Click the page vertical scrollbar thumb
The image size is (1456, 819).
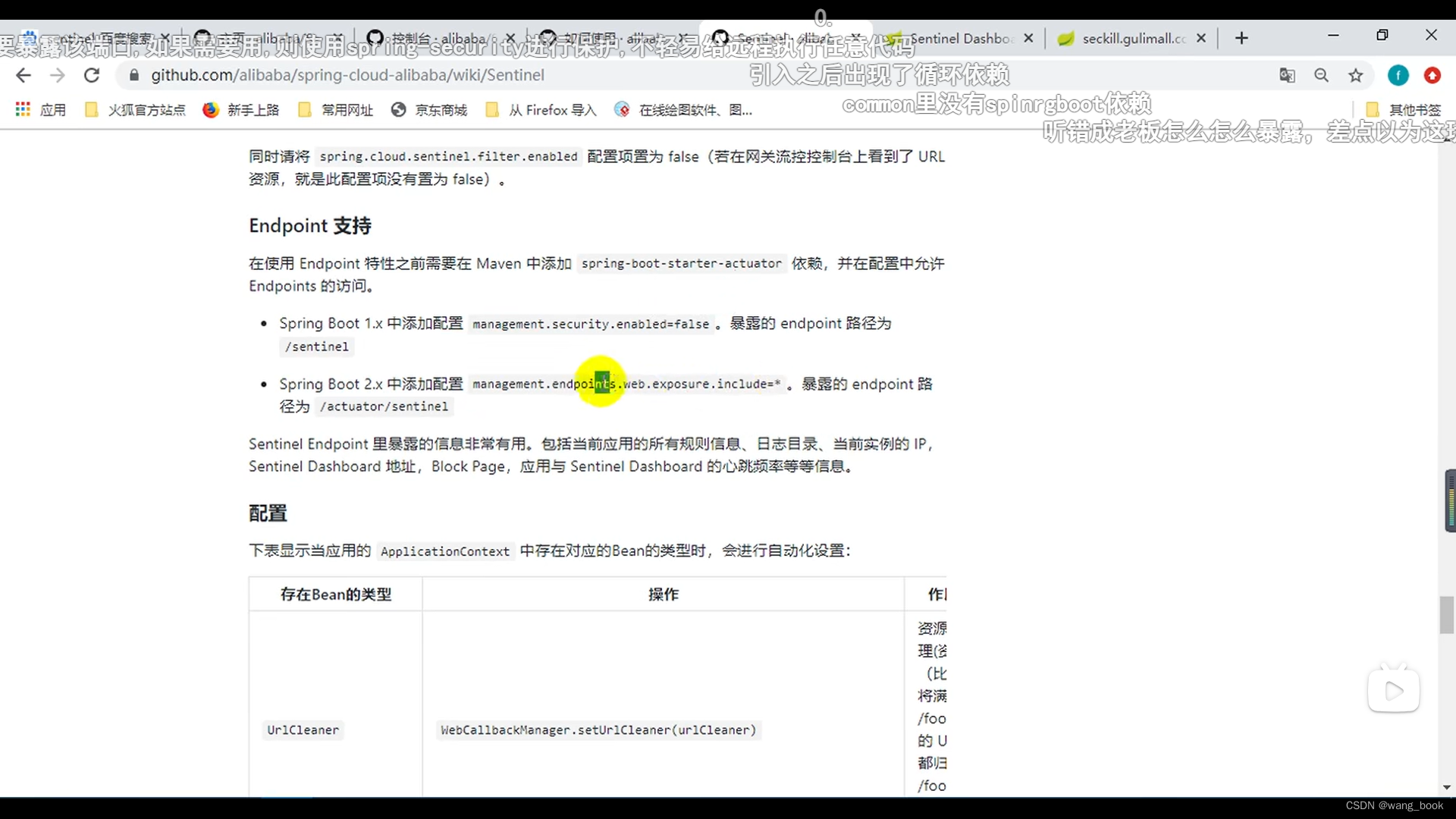(1446, 615)
